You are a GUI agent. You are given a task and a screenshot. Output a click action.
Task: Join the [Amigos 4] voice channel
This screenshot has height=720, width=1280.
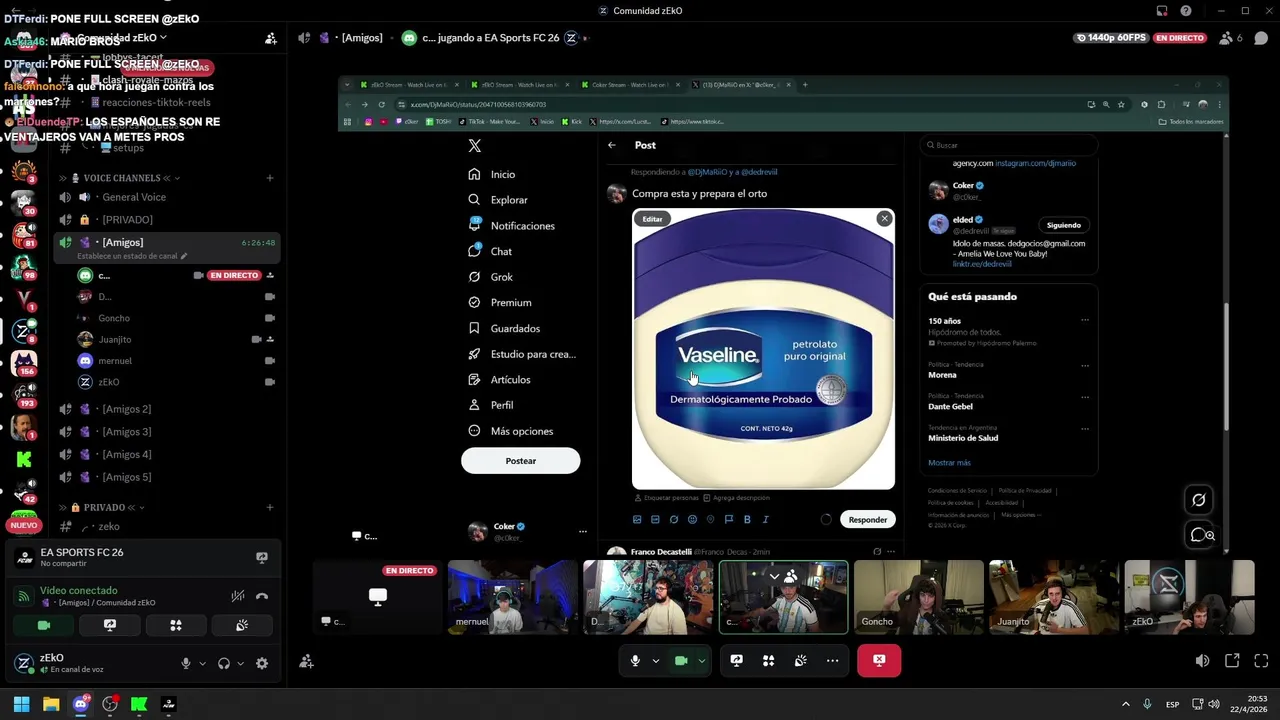pos(168,454)
